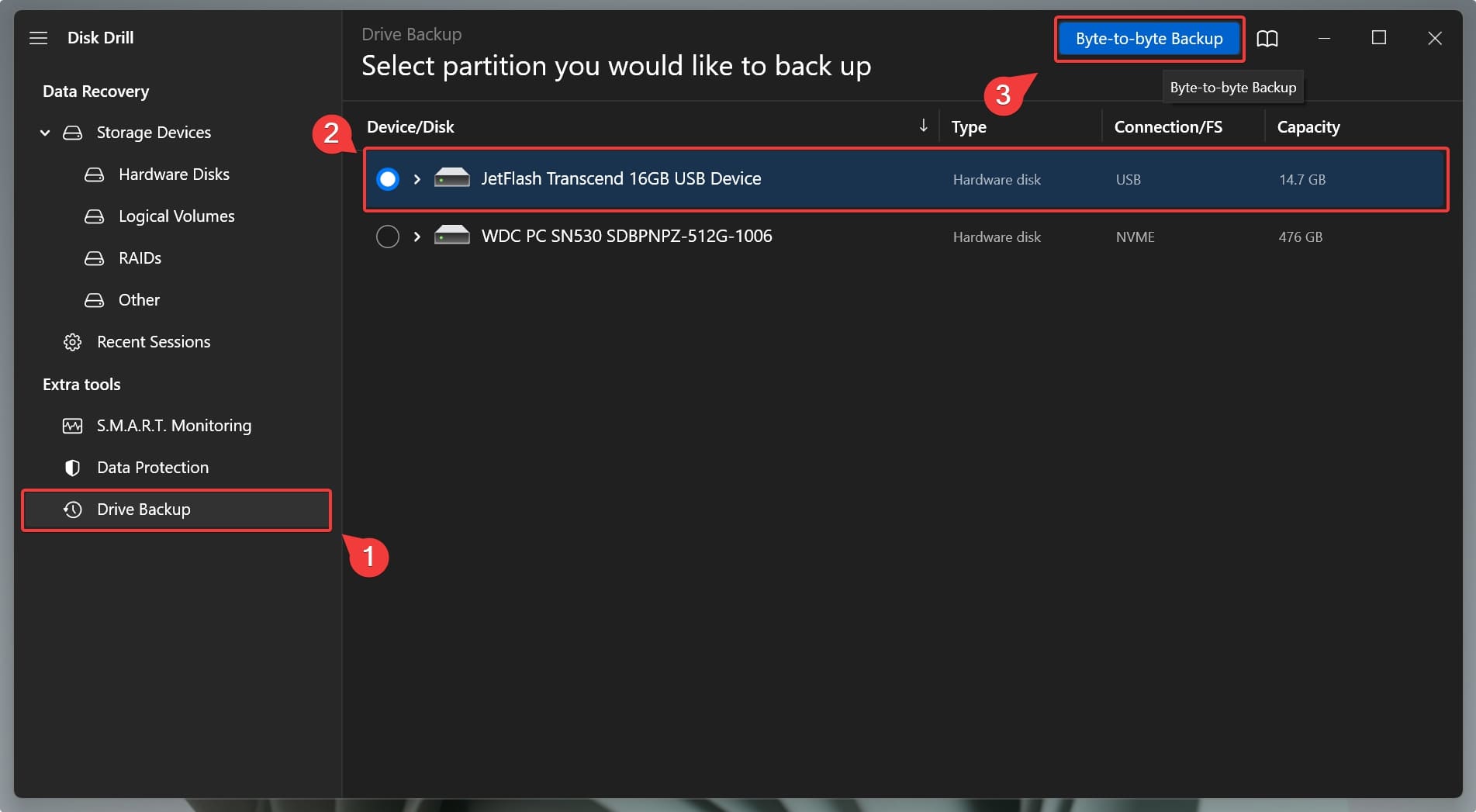This screenshot has width=1476, height=812.
Task: Click the WDC PC SN530 drive icon
Action: [x=452, y=236]
